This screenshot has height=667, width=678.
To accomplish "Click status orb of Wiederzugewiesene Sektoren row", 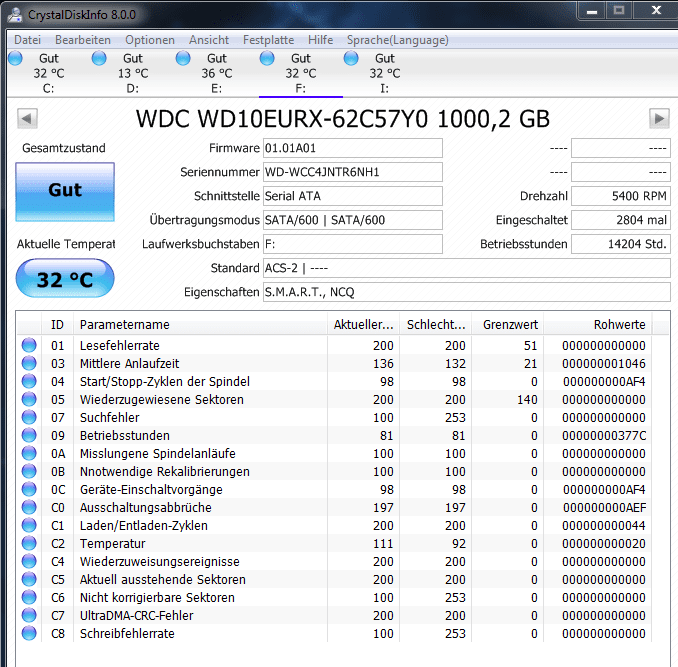I will (29, 399).
